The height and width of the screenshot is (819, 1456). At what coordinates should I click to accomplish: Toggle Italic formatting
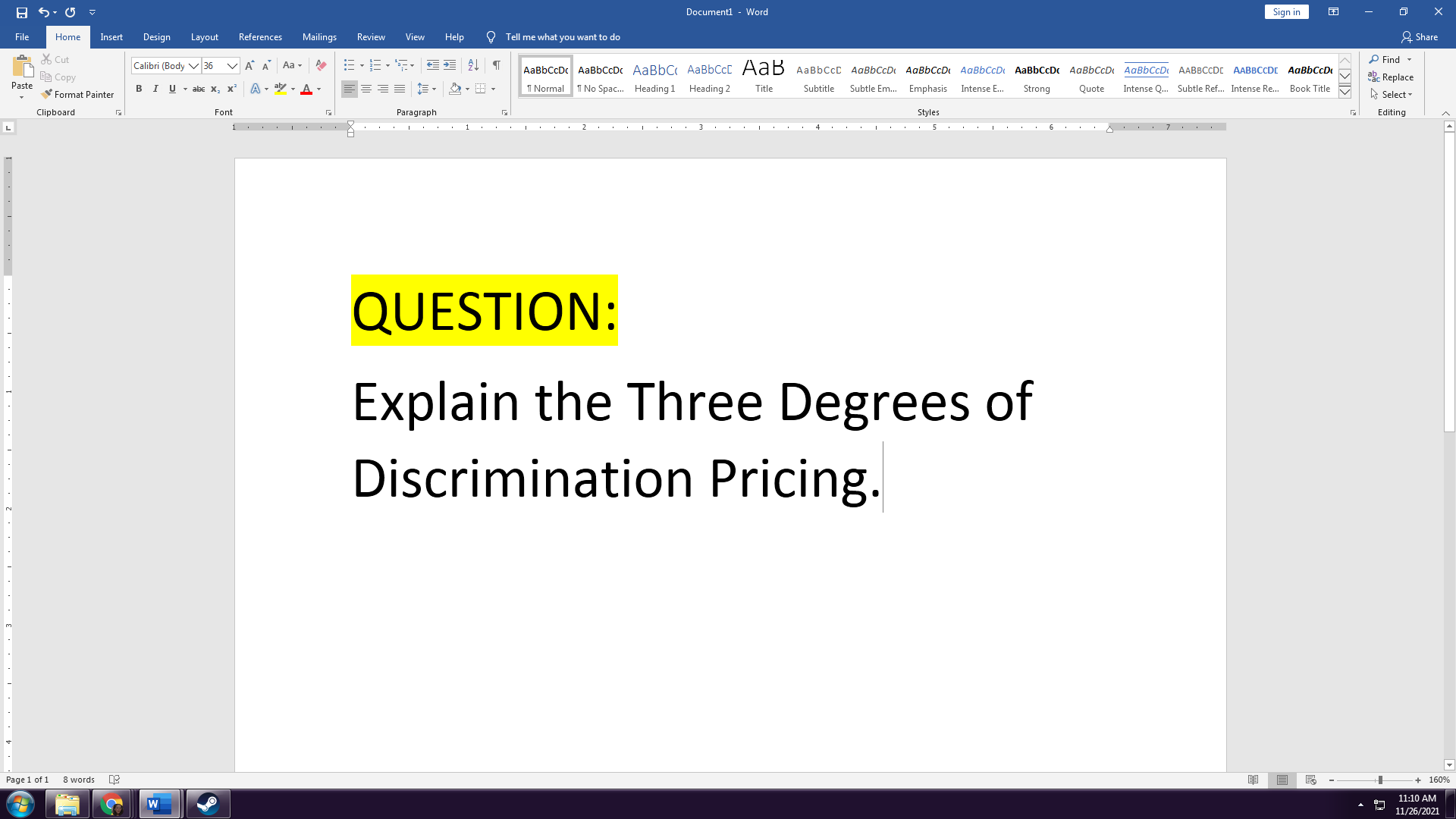[x=155, y=89]
